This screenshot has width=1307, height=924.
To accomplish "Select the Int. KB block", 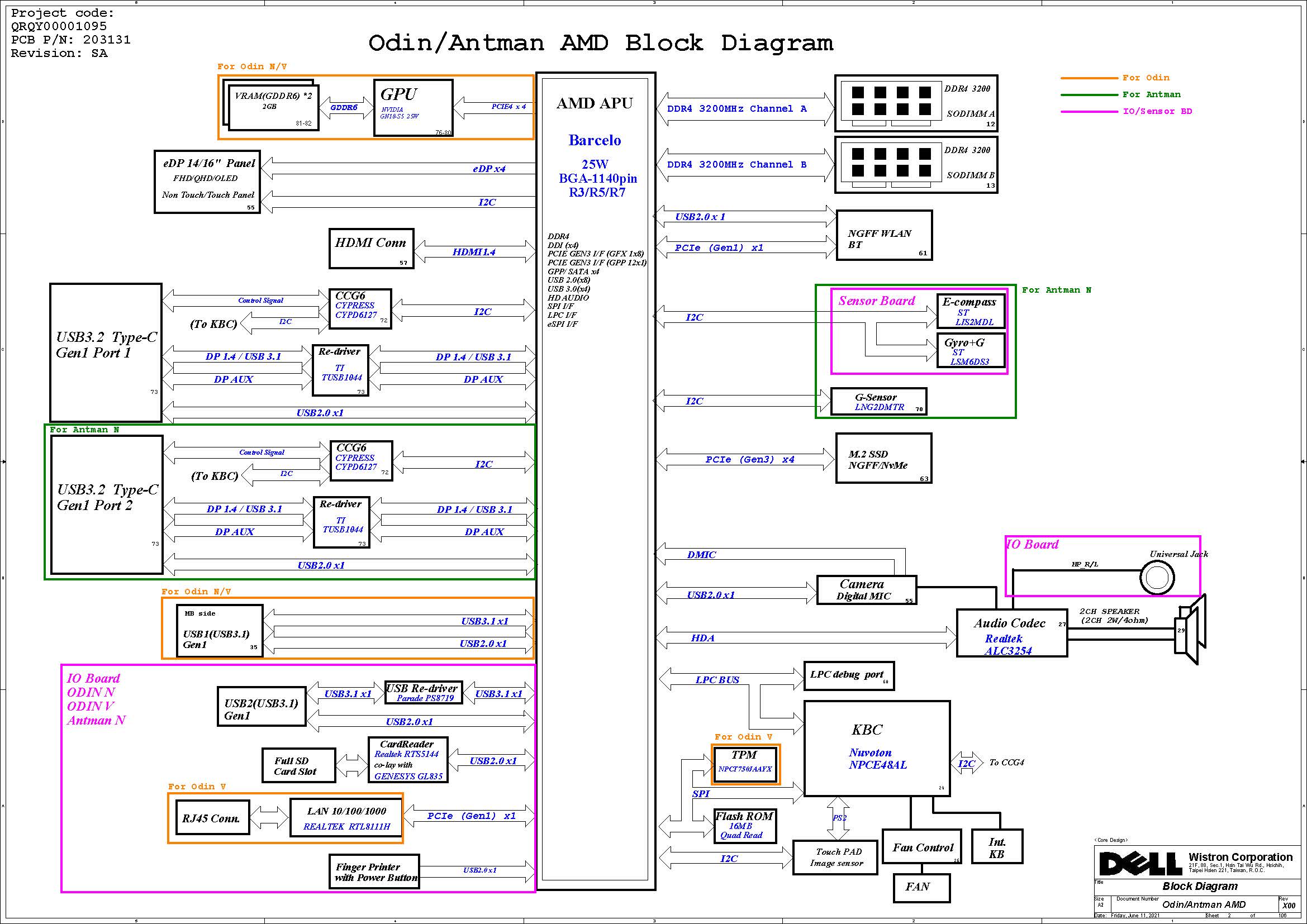I will point(997,846).
